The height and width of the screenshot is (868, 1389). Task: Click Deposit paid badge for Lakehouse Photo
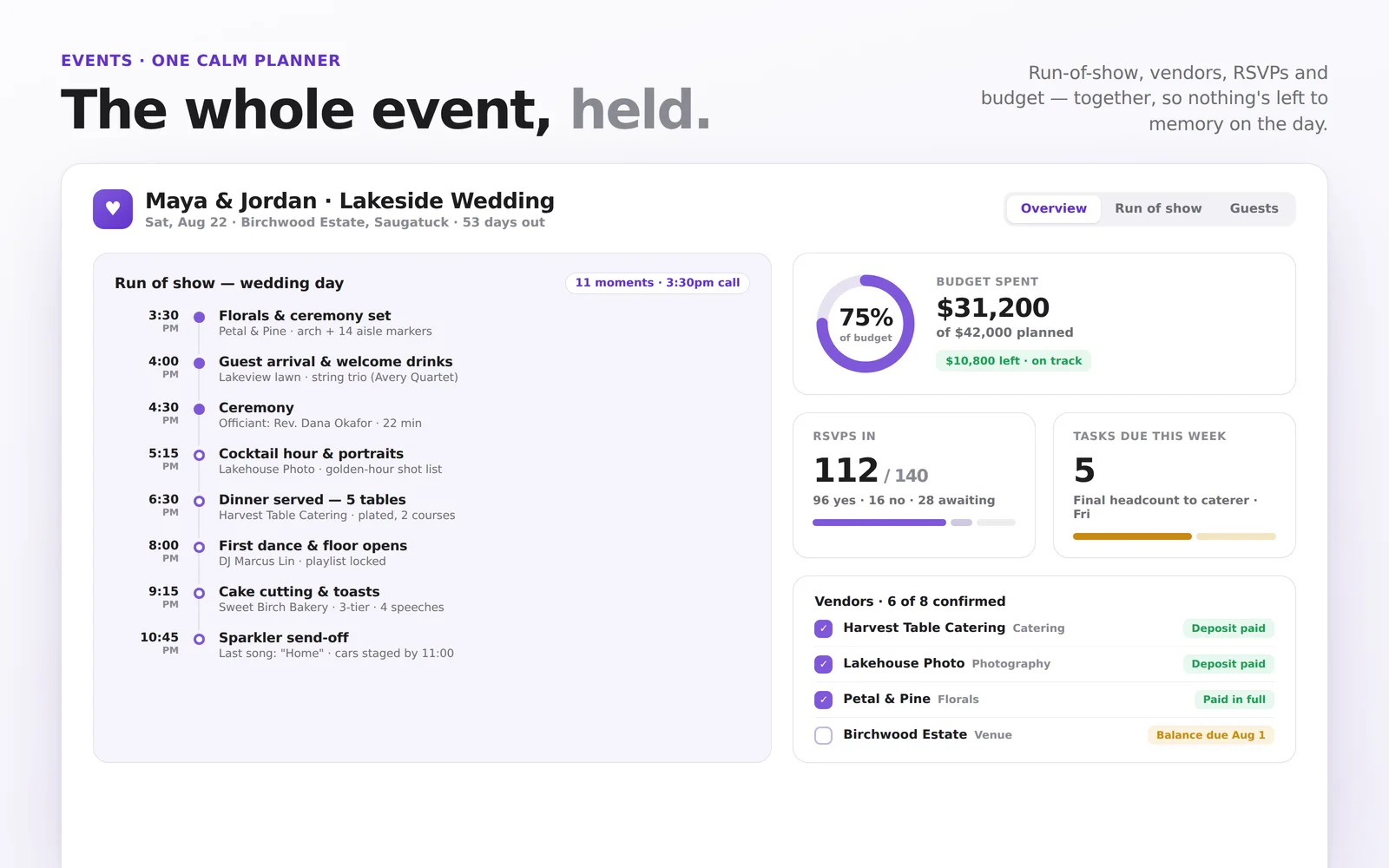point(1228,664)
